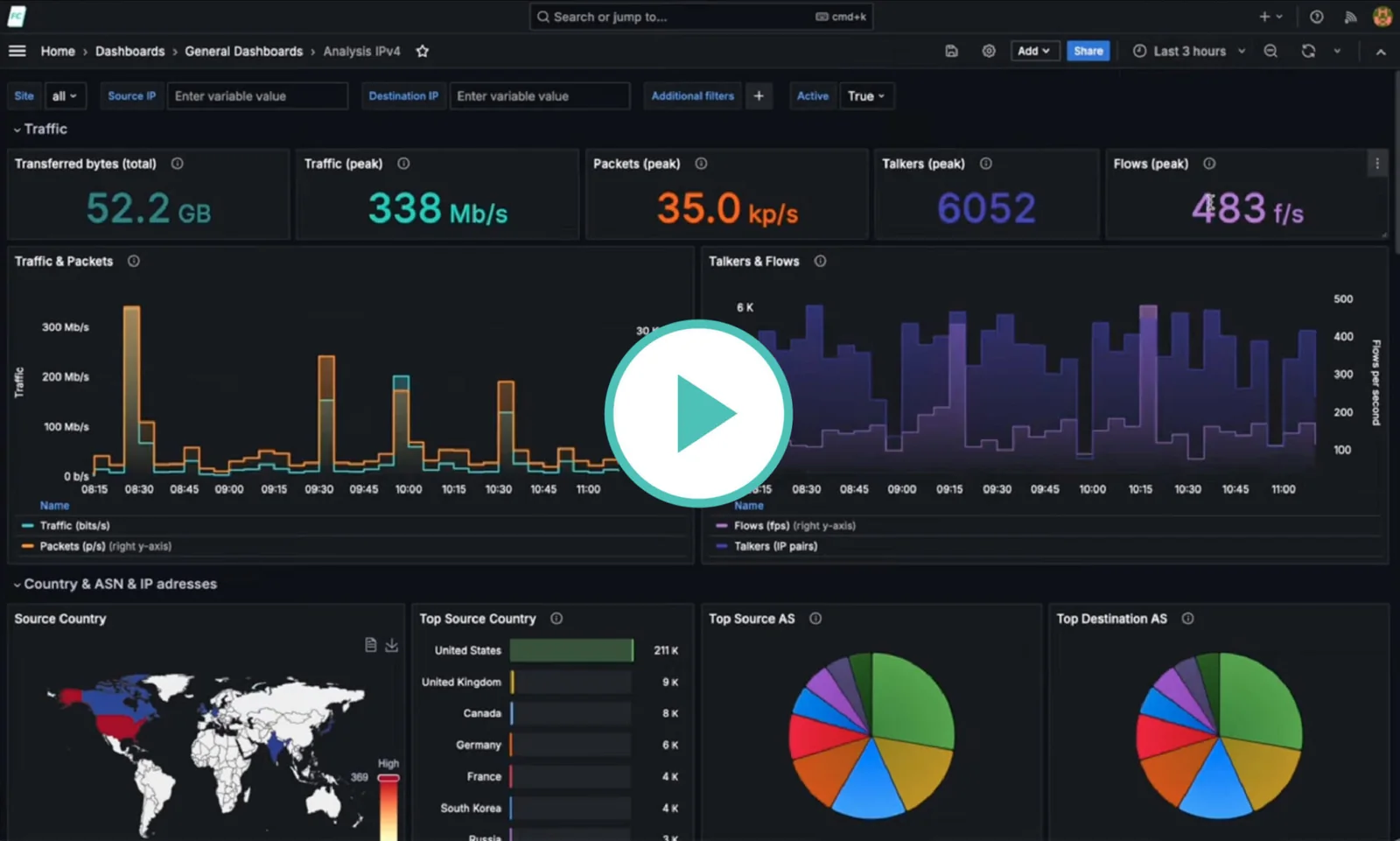The height and width of the screenshot is (841, 1400).
Task: Open the hamburger navigation menu
Action: (x=17, y=51)
